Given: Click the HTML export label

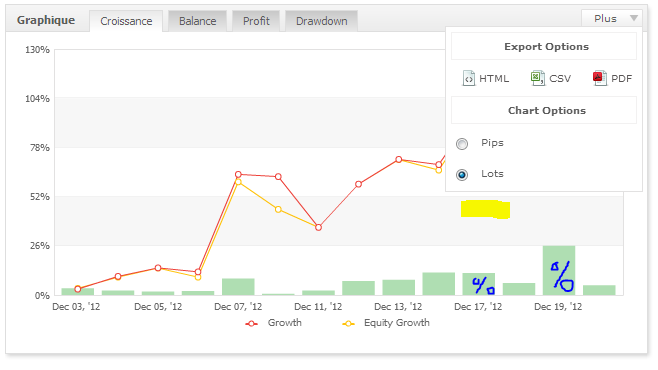Looking at the screenshot, I should point(494,79).
